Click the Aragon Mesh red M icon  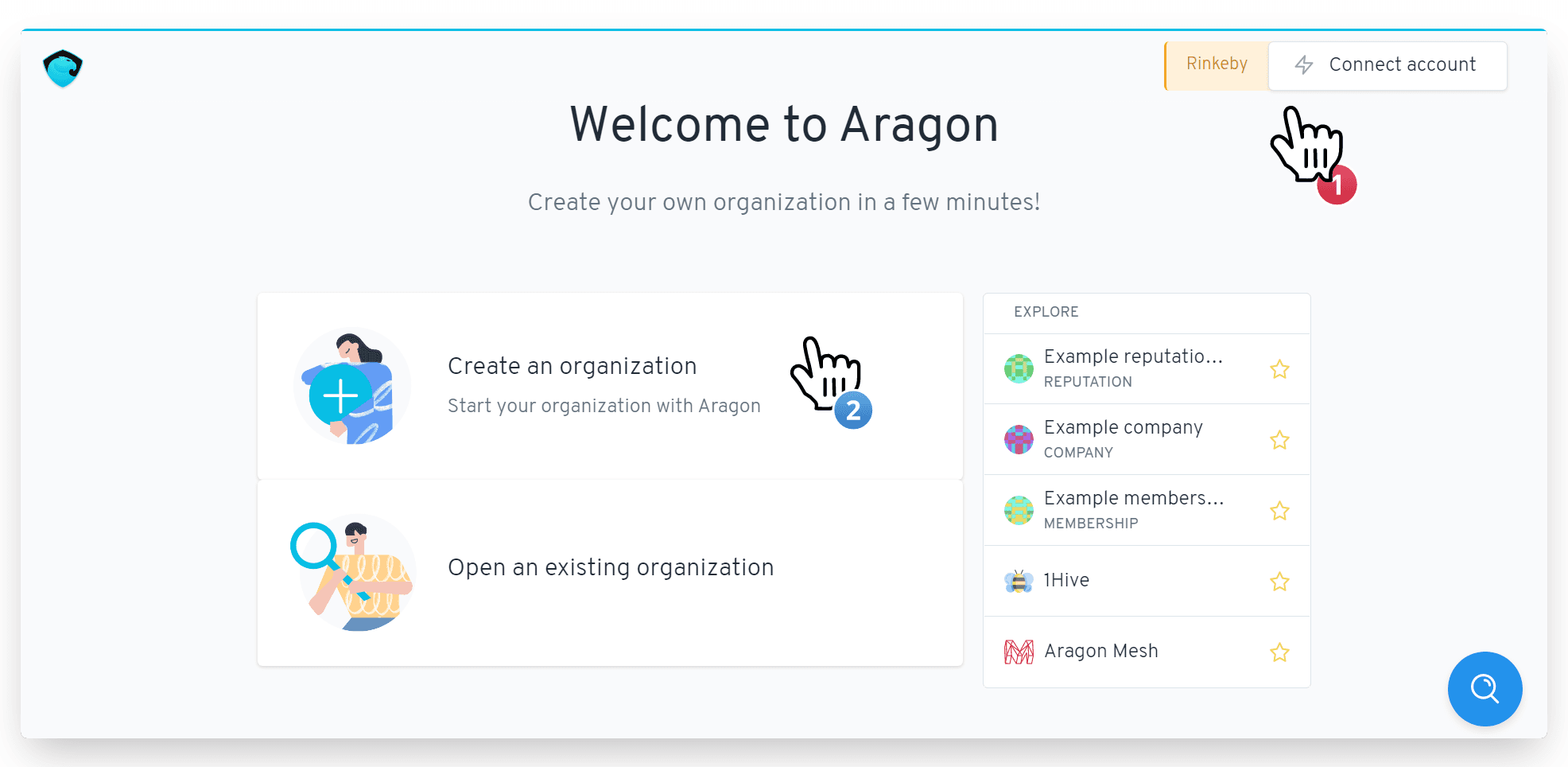click(x=1019, y=652)
